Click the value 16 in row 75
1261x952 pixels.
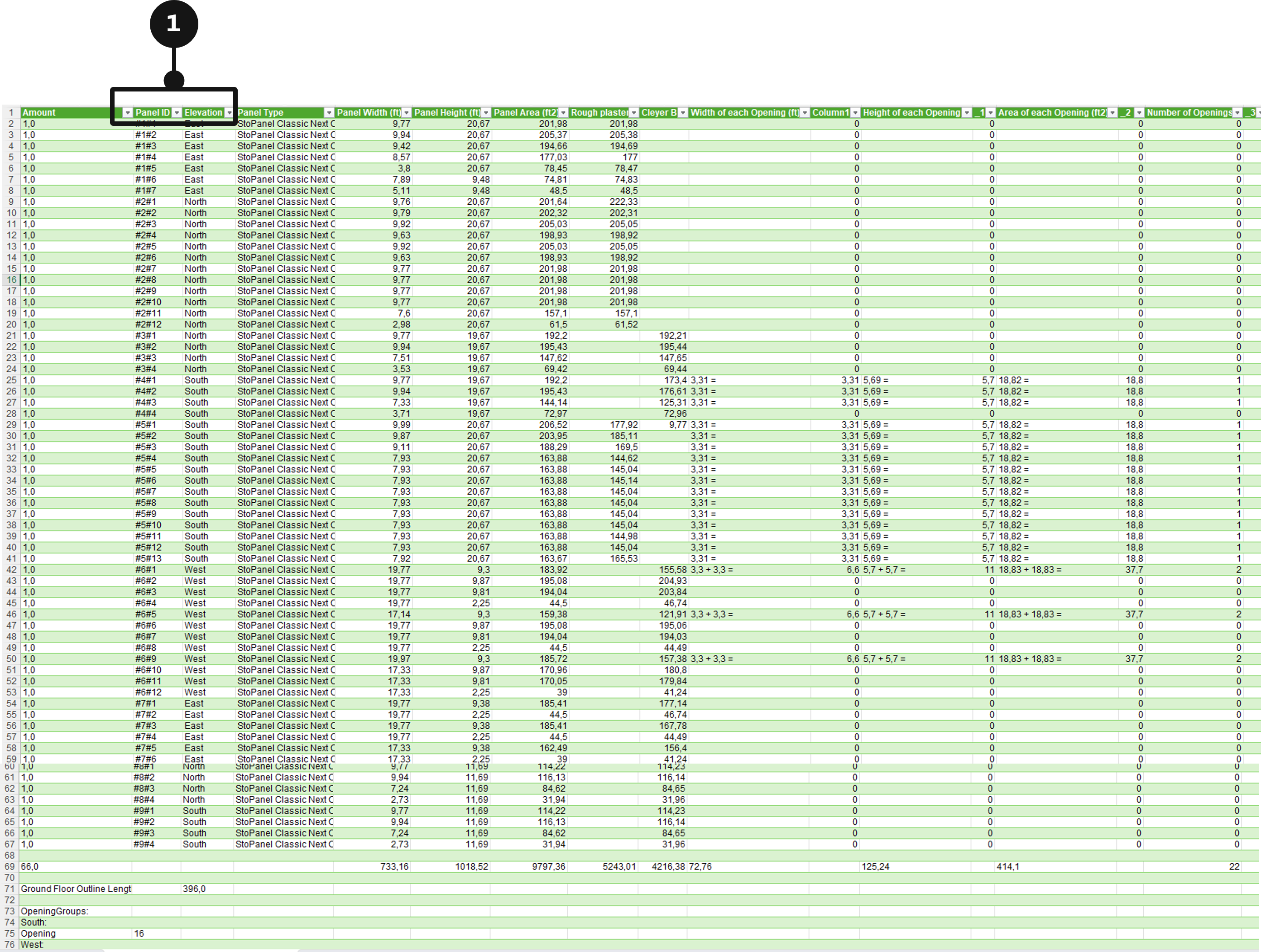(156, 934)
